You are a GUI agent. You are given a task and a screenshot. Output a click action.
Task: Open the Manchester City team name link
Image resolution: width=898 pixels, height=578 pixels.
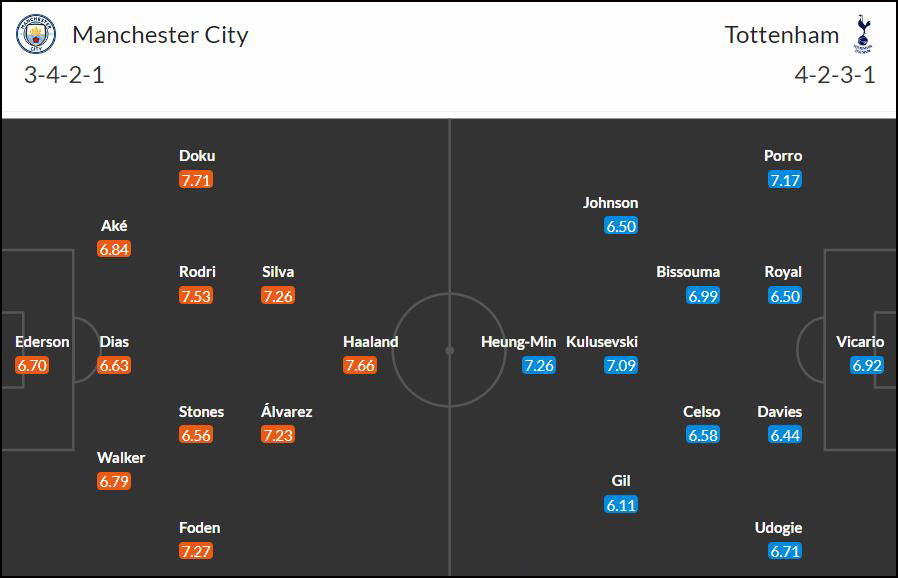pyautogui.click(x=160, y=35)
